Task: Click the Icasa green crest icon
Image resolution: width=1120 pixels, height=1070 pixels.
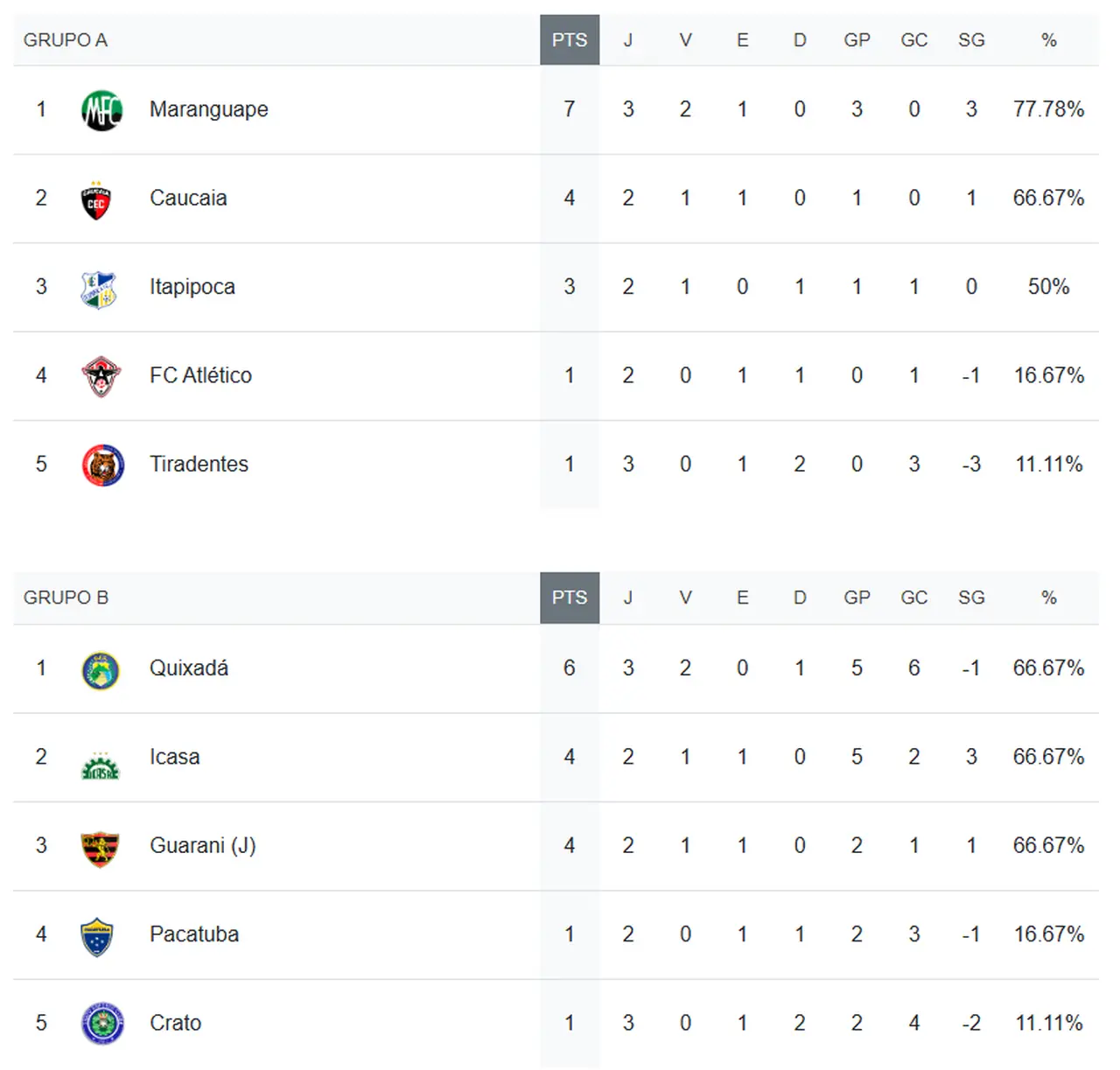Action: pyautogui.click(x=101, y=766)
